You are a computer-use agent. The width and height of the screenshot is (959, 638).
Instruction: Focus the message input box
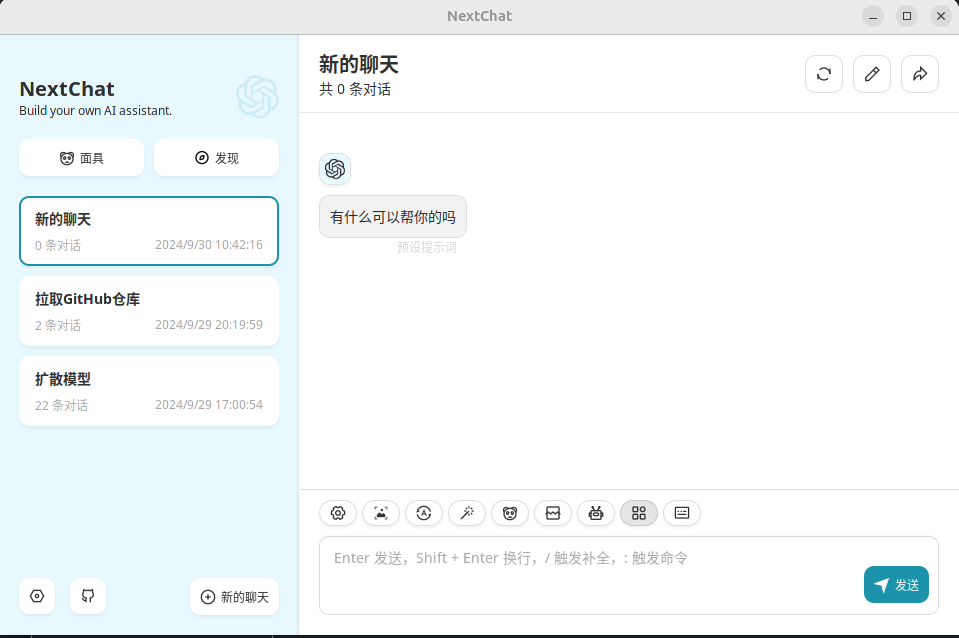pyautogui.click(x=629, y=576)
